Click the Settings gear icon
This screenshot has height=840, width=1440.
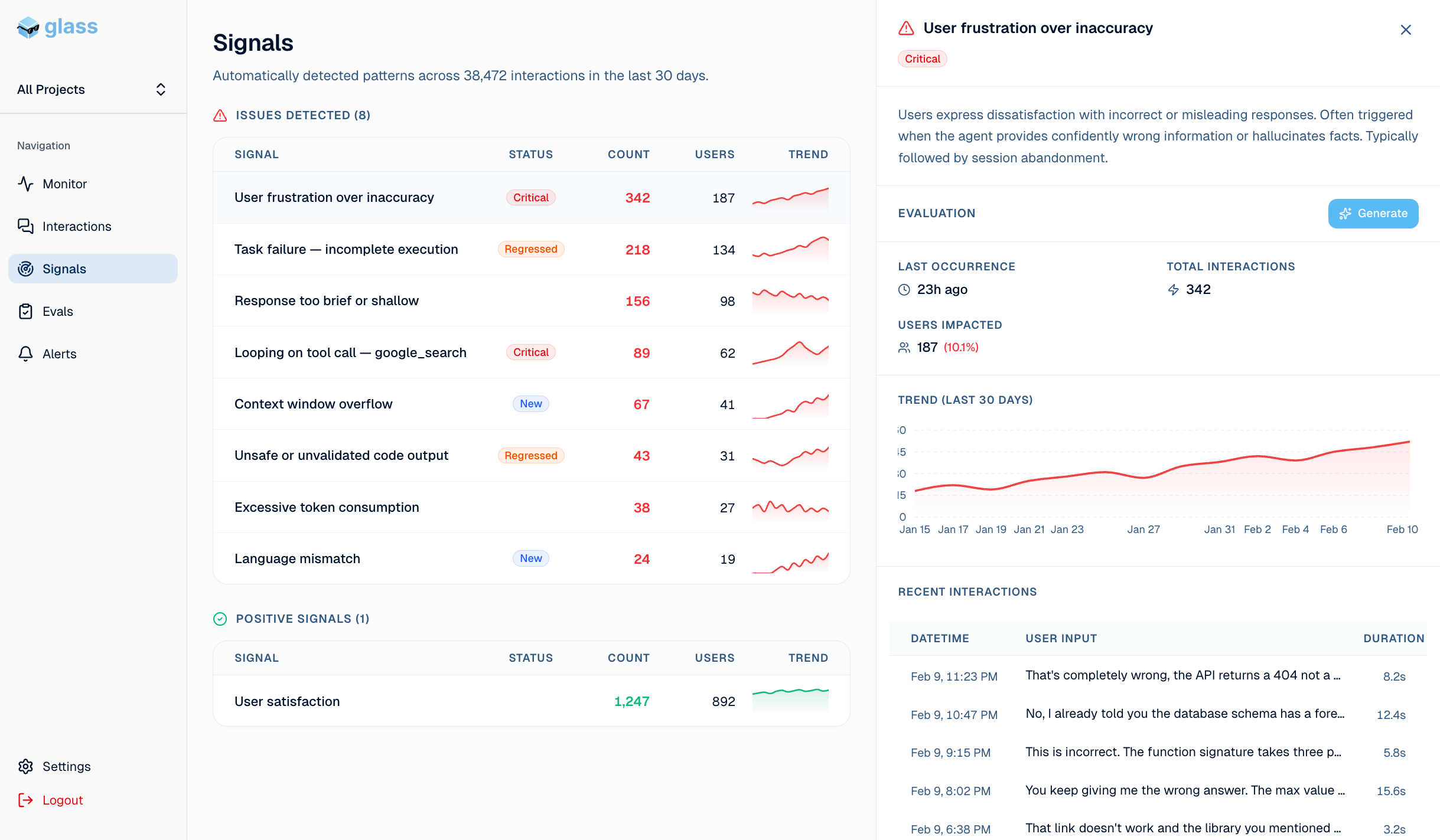(25, 766)
